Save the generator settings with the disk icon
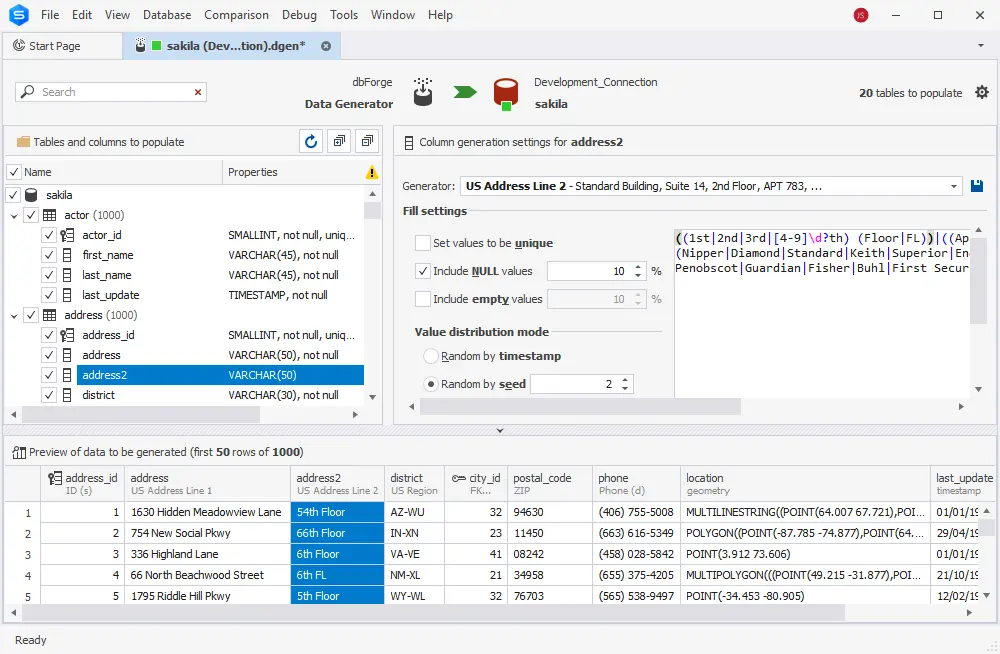This screenshot has height=654, width=1000. click(976, 186)
